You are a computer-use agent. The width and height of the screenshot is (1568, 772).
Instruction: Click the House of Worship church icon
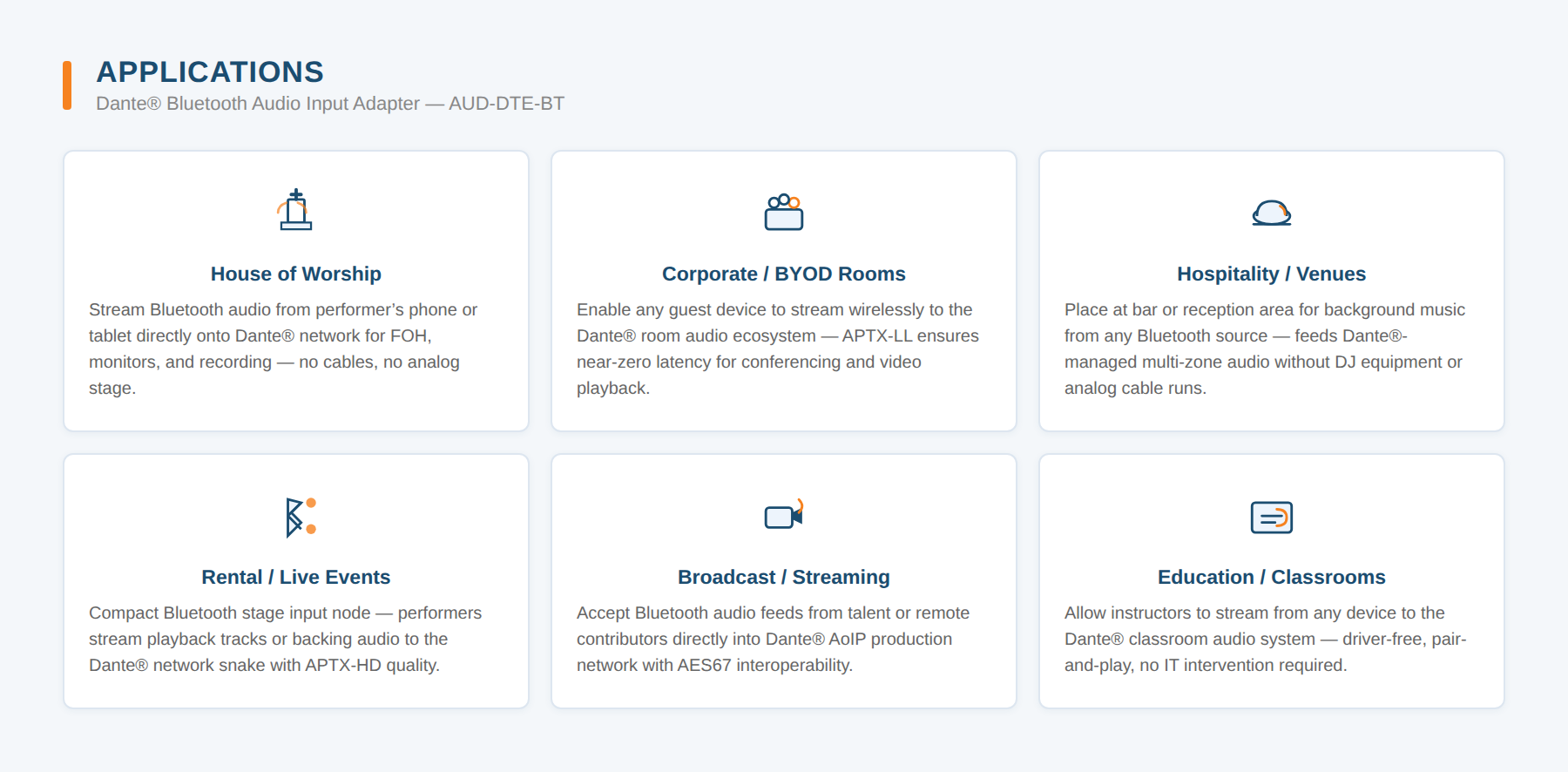[x=296, y=210]
